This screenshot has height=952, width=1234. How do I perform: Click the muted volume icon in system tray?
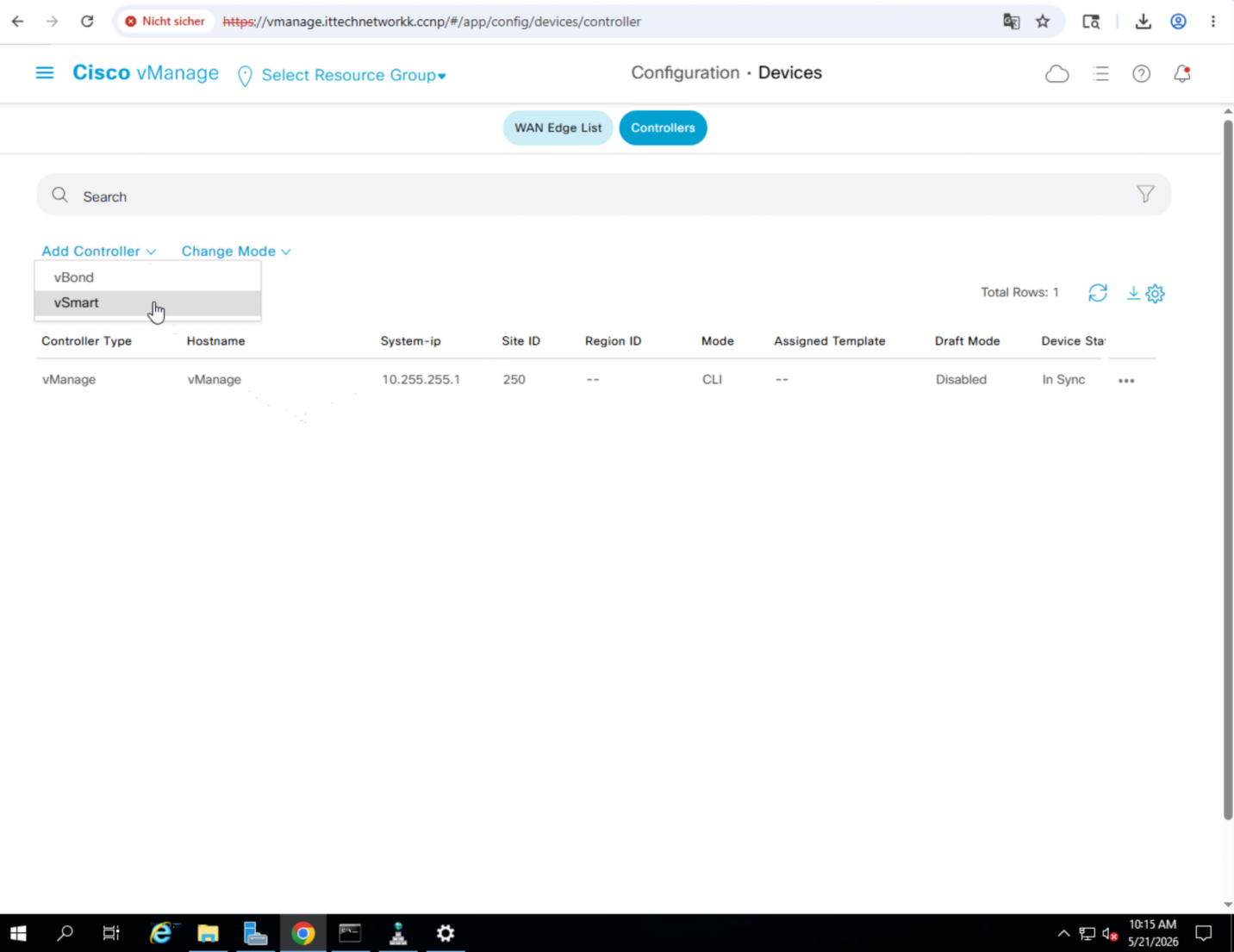click(x=1110, y=934)
